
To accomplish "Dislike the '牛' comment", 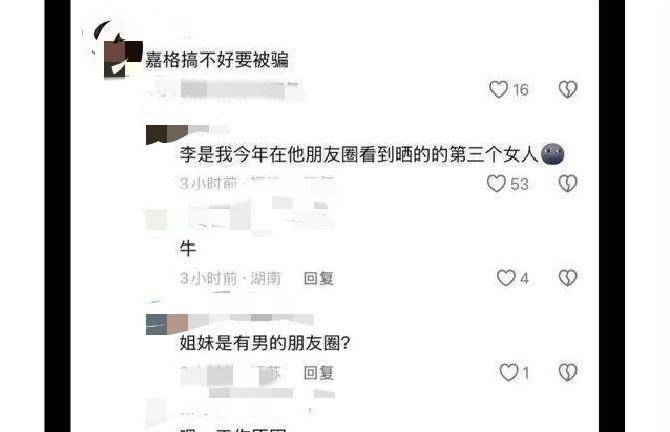I will 568,278.
